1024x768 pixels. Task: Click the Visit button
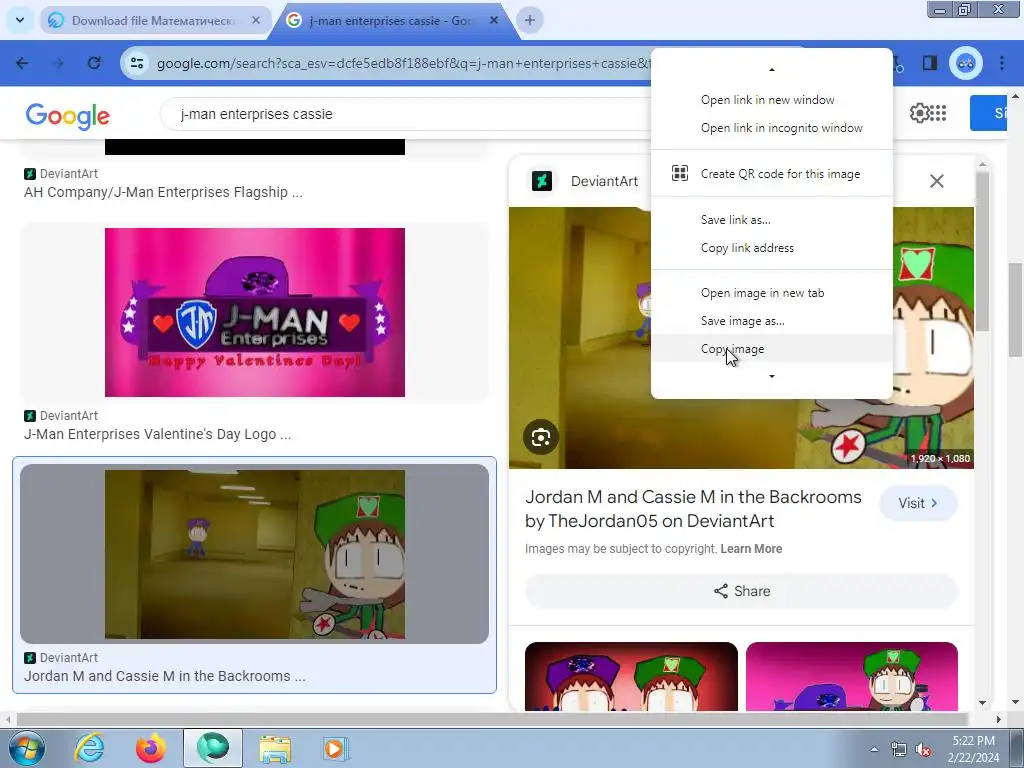click(918, 504)
